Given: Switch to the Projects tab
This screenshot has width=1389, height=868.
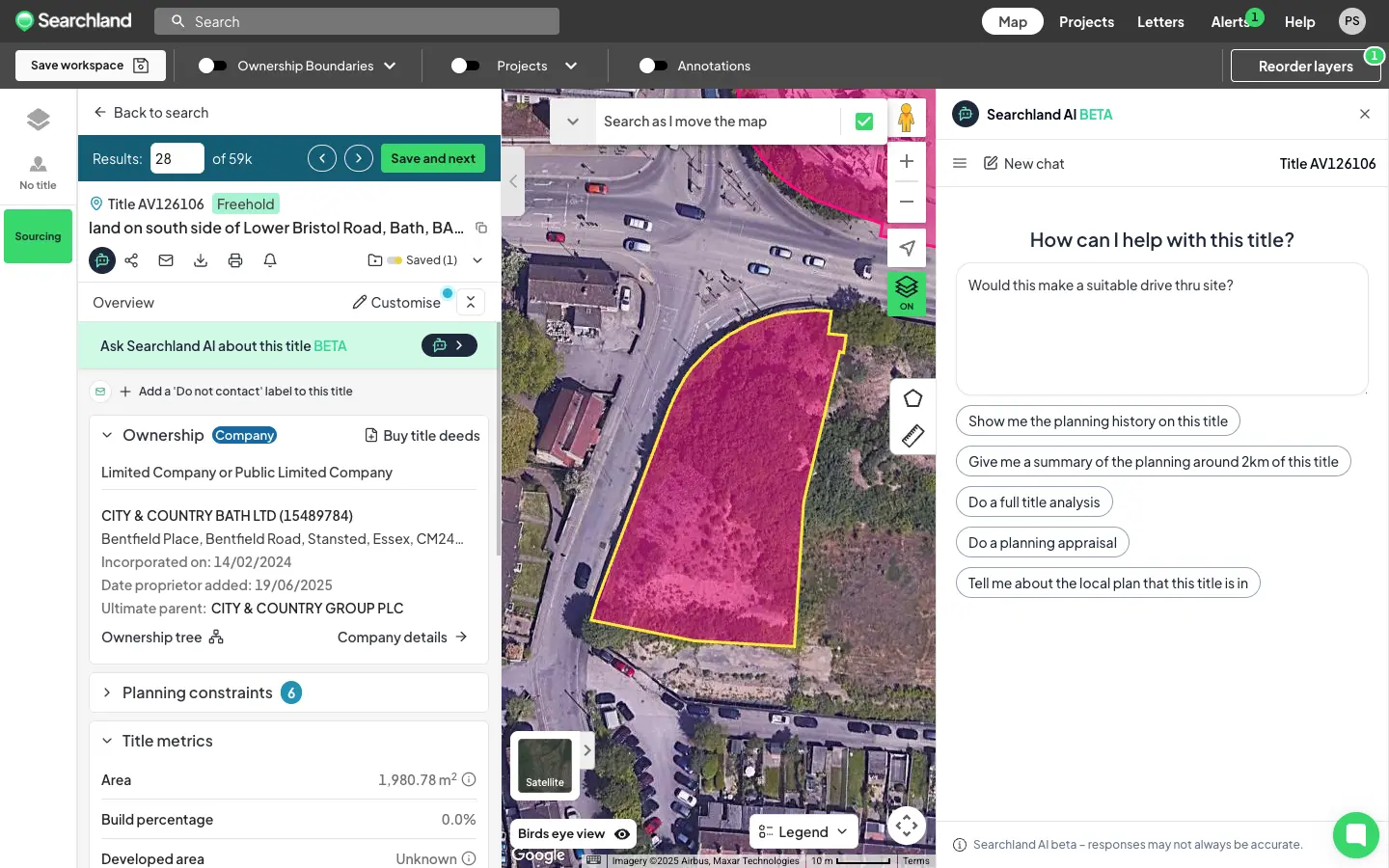Looking at the screenshot, I should click(1086, 21).
